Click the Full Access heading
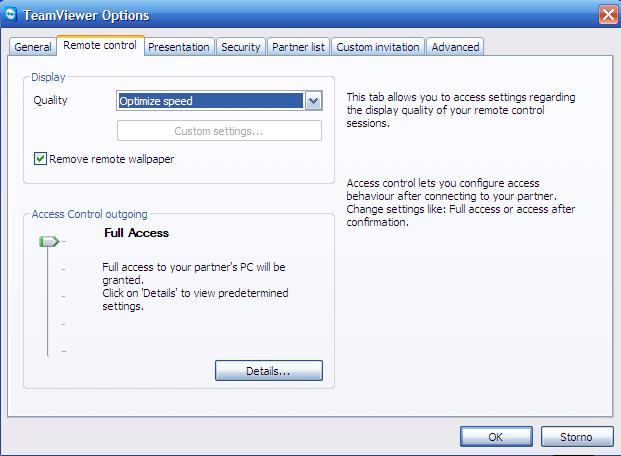Viewport: 621px width, 456px height. click(136, 233)
